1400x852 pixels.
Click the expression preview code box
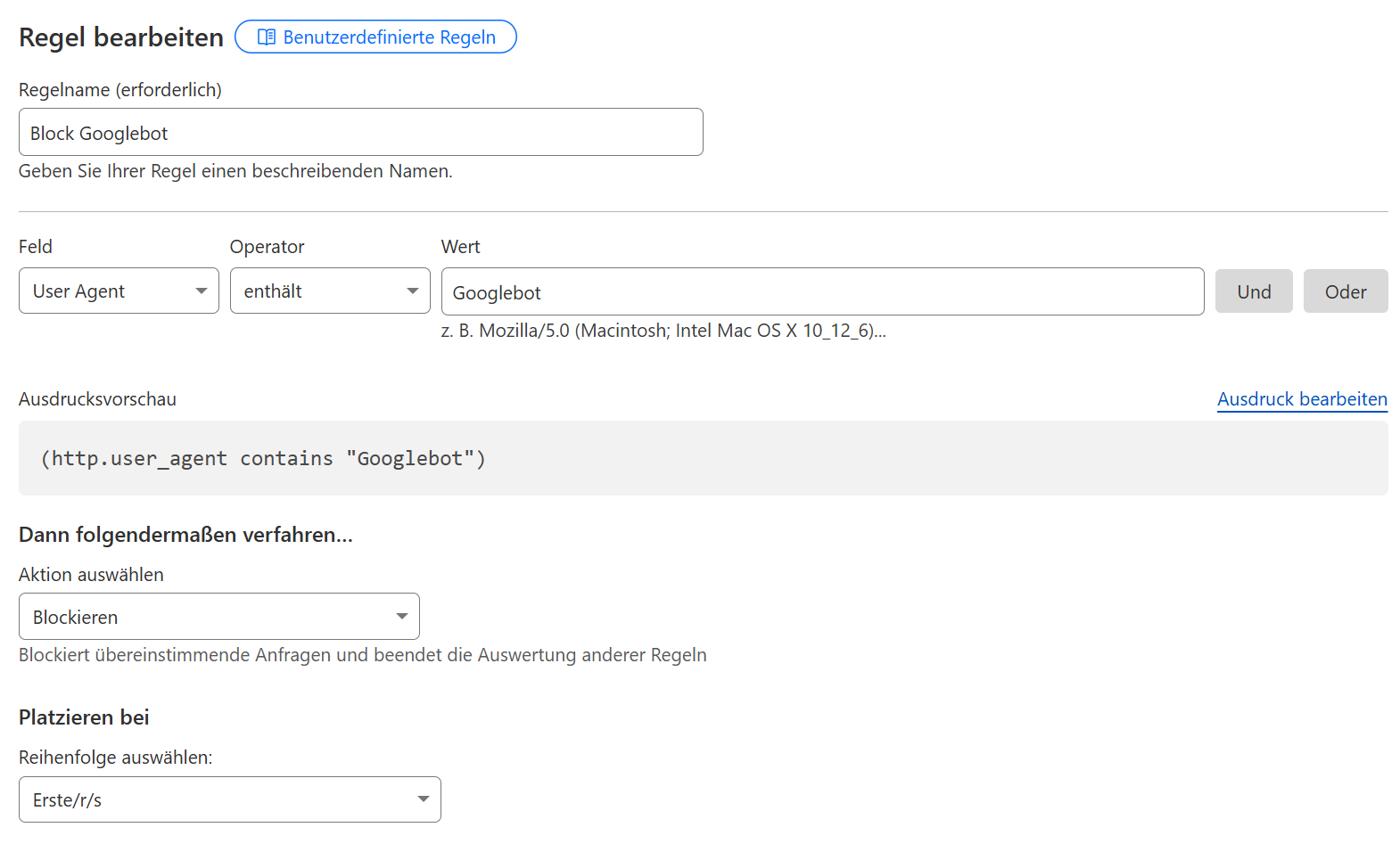[x=703, y=458]
